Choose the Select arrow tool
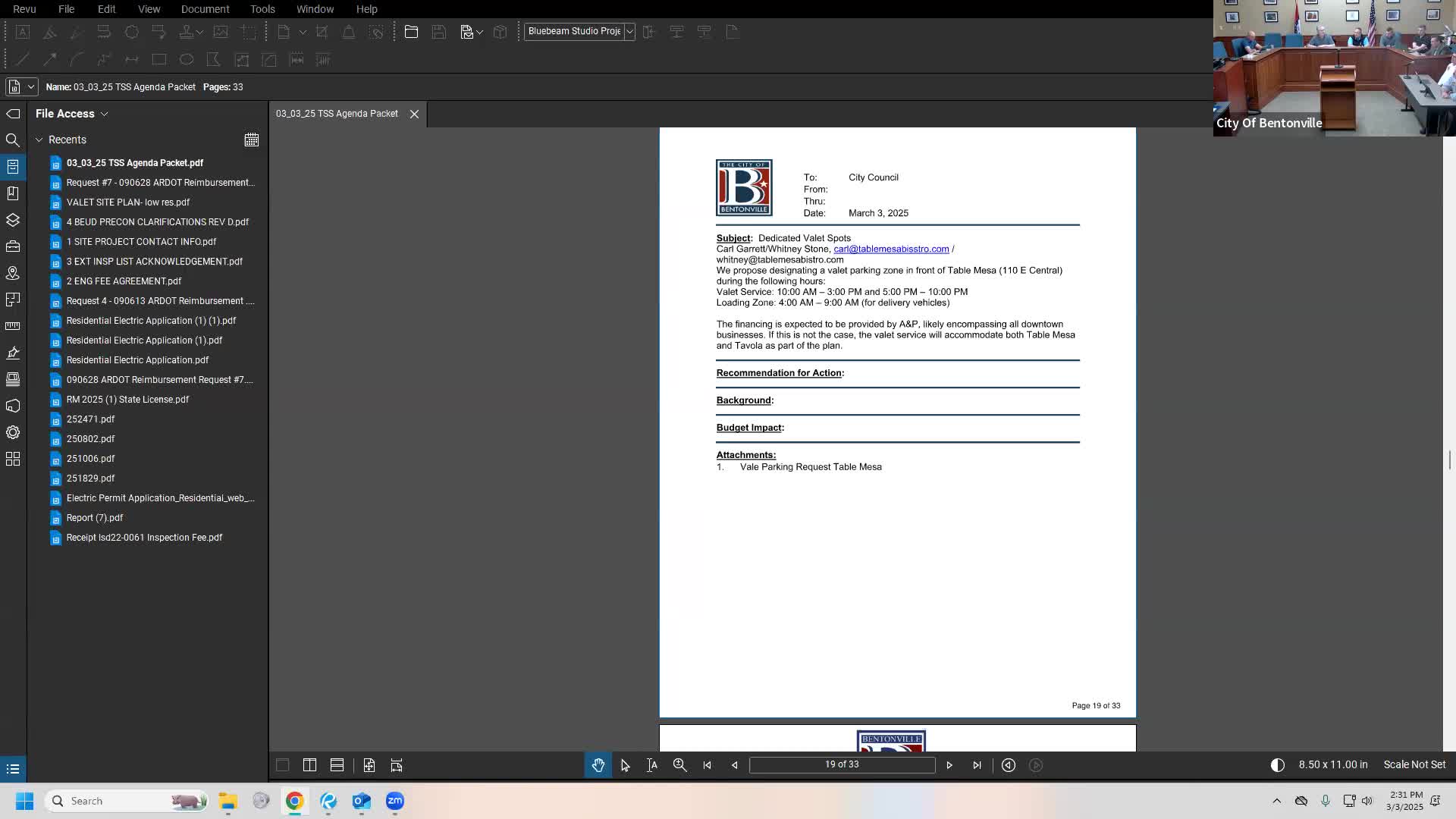The width and height of the screenshot is (1456, 819). (x=626, y=765)
